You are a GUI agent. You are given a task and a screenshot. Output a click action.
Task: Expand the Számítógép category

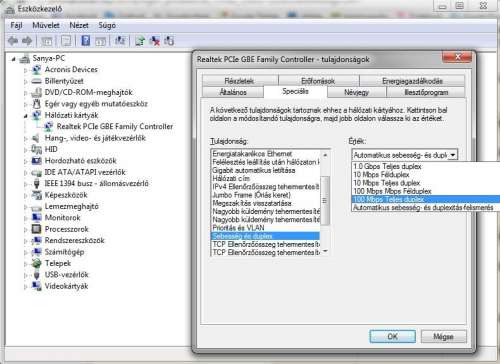point(25,252)
